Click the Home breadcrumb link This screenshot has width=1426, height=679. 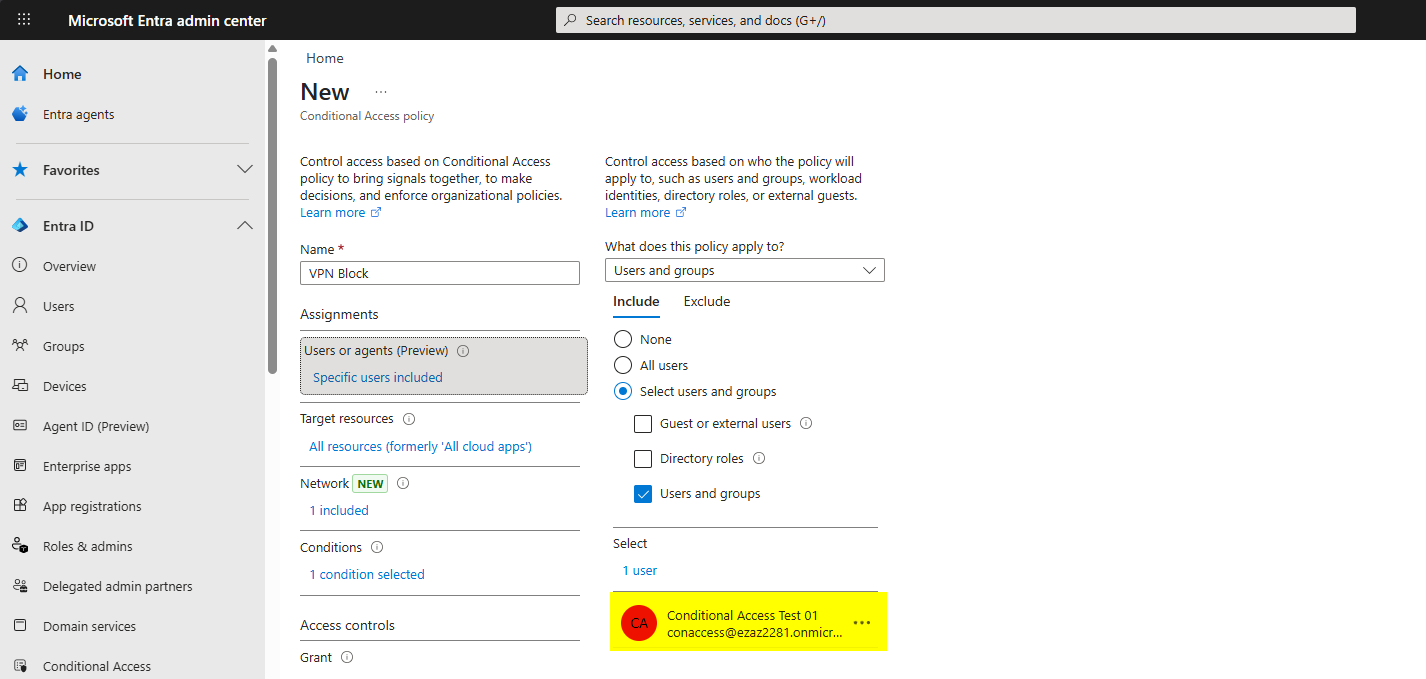coord(325,58)
